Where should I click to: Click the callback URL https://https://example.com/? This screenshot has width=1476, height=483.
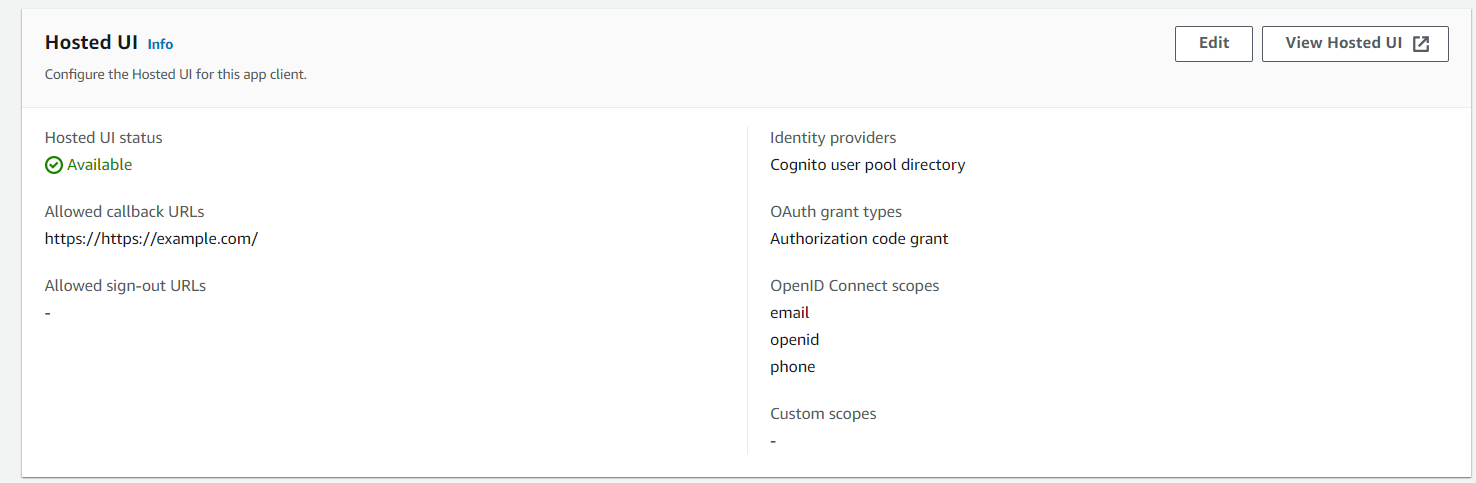coord(151,239)
